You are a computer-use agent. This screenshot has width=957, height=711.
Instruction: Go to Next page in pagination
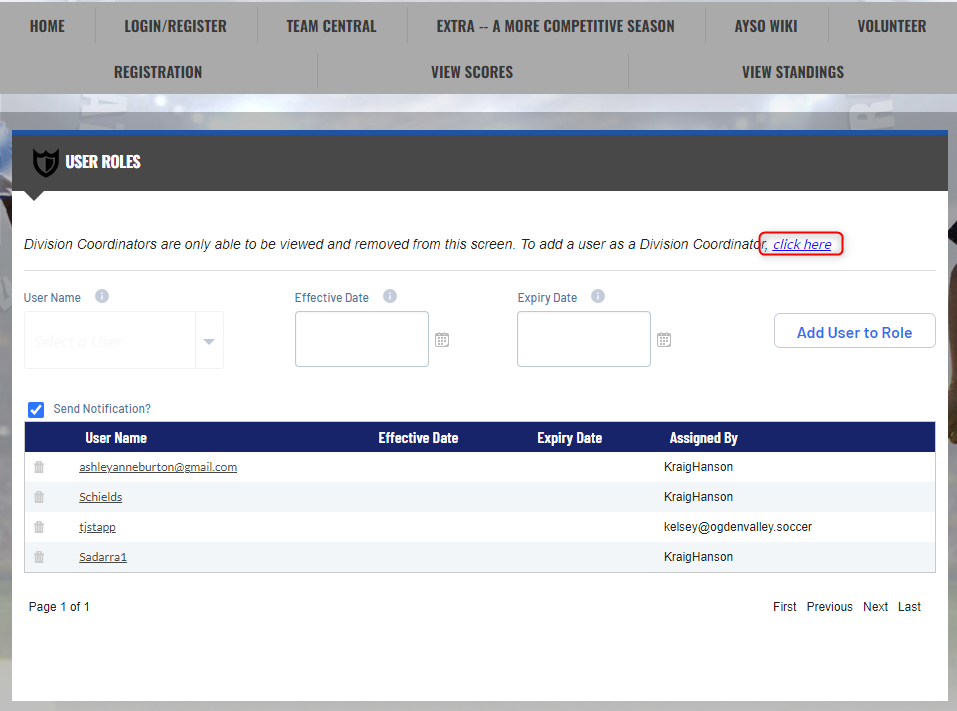(875, 607)
